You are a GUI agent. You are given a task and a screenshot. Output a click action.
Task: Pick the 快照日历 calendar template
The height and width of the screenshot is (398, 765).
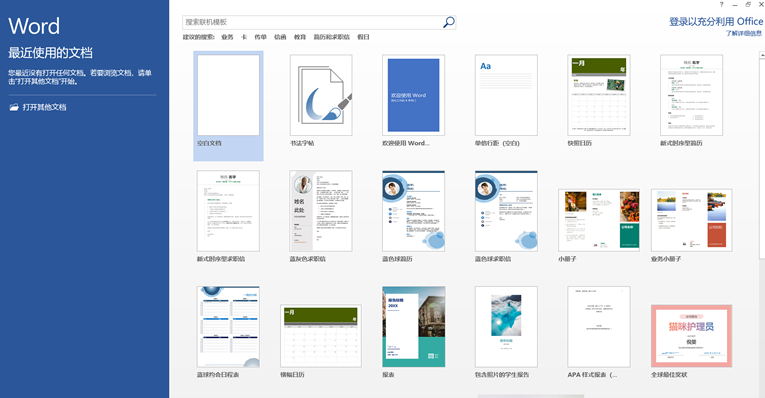coord(599,96)
